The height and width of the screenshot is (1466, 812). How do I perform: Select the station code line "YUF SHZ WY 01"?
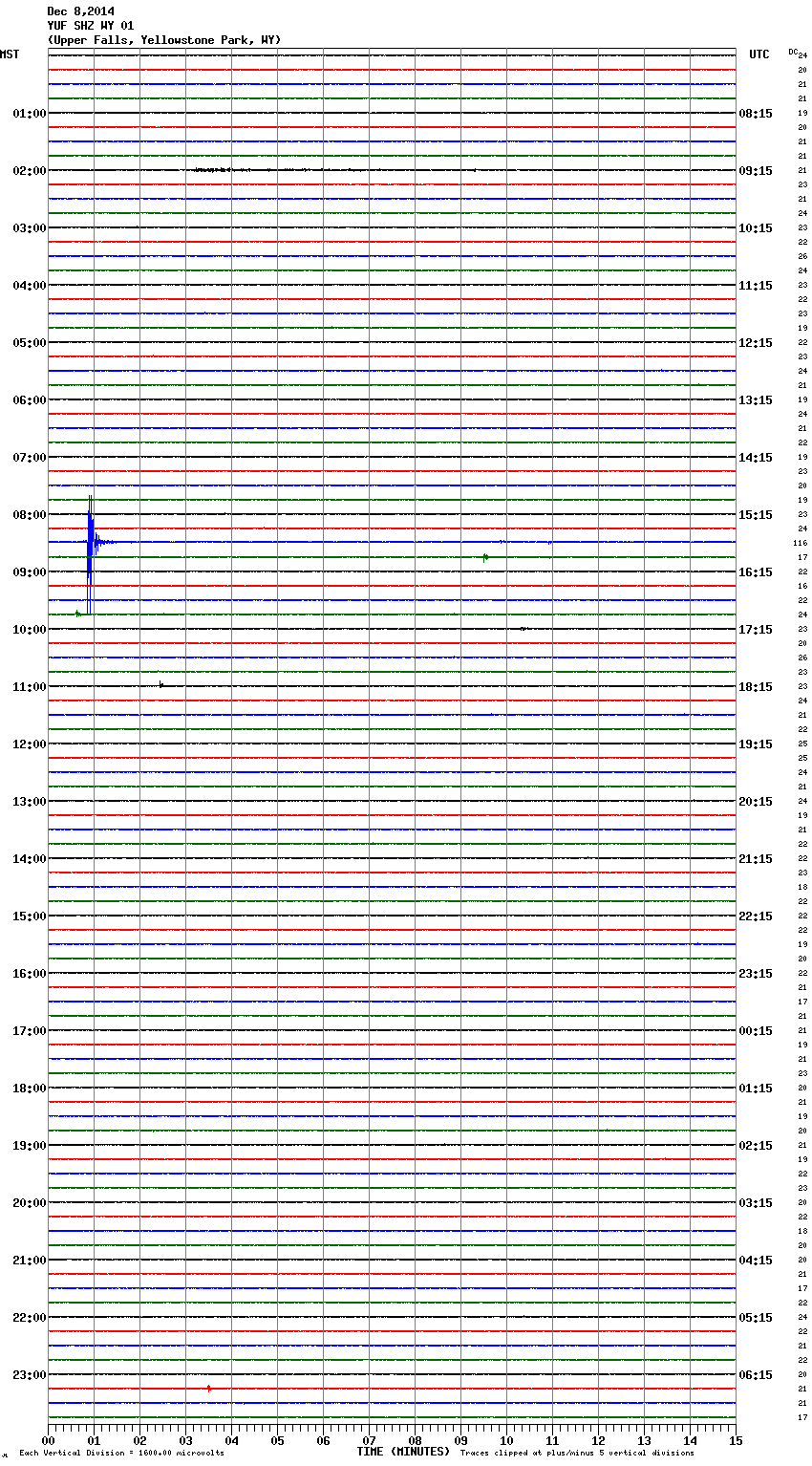[x=91, y=26]
